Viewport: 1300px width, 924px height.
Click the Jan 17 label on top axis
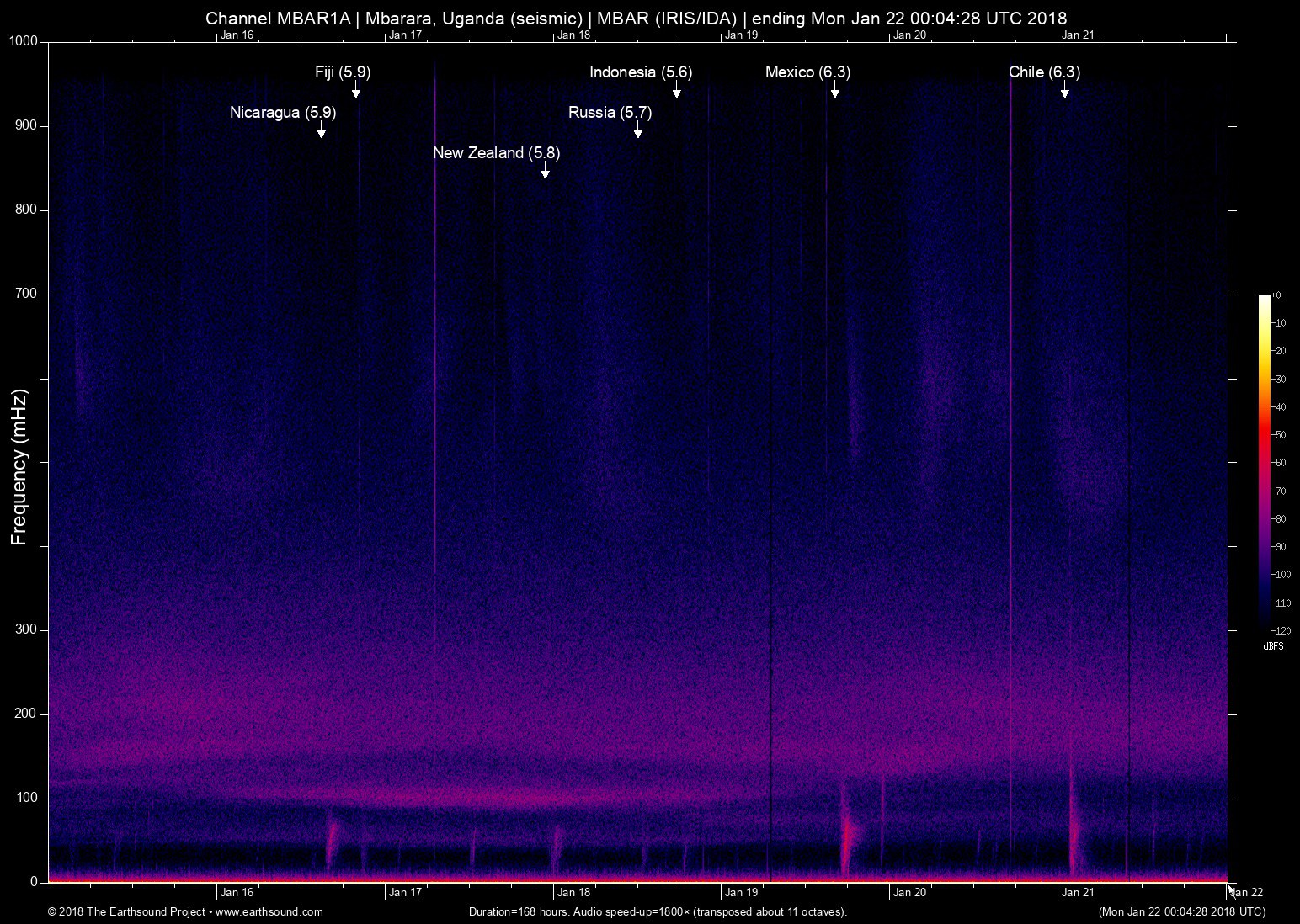[405, 35]
